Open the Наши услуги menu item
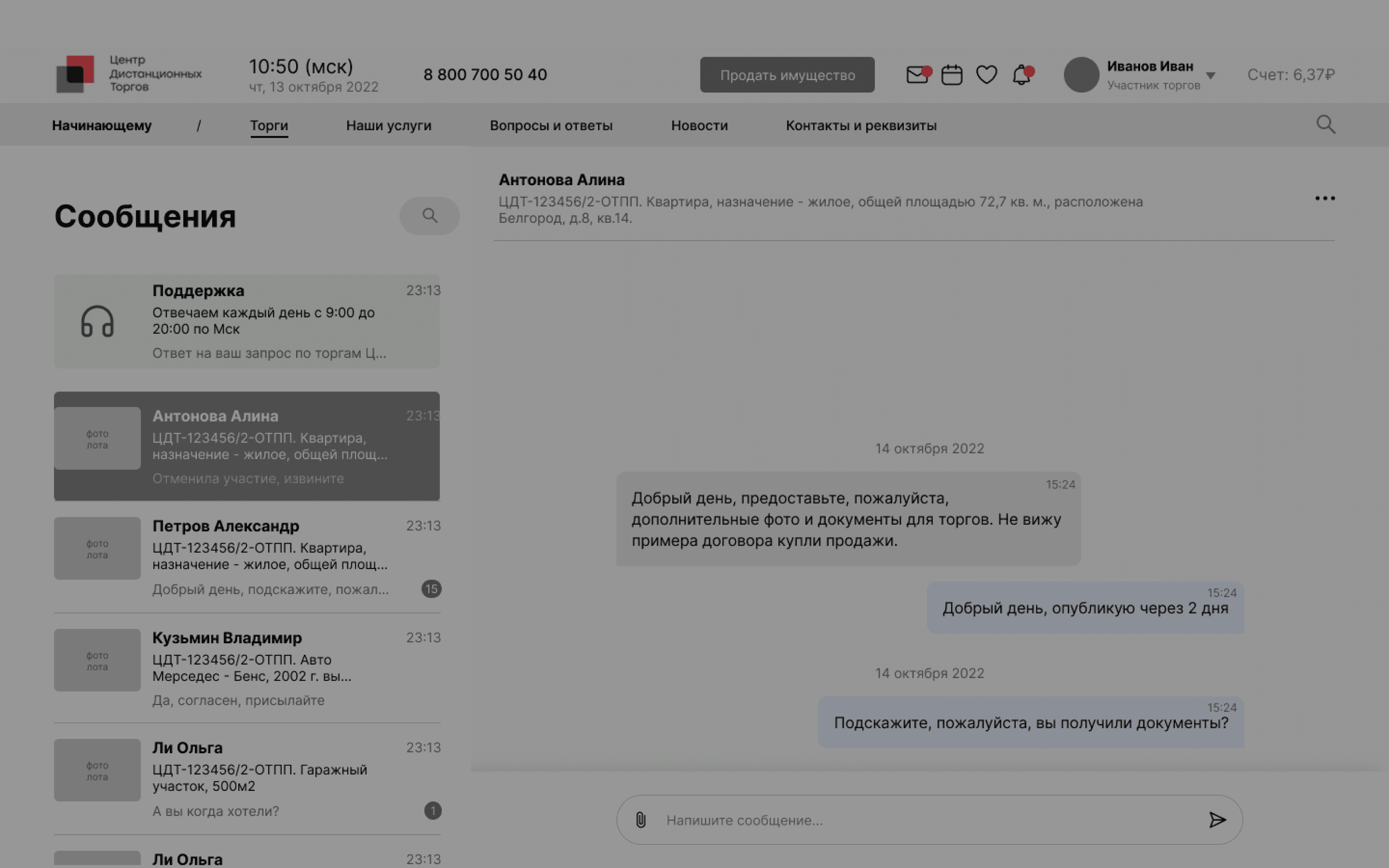 [389, 125]
